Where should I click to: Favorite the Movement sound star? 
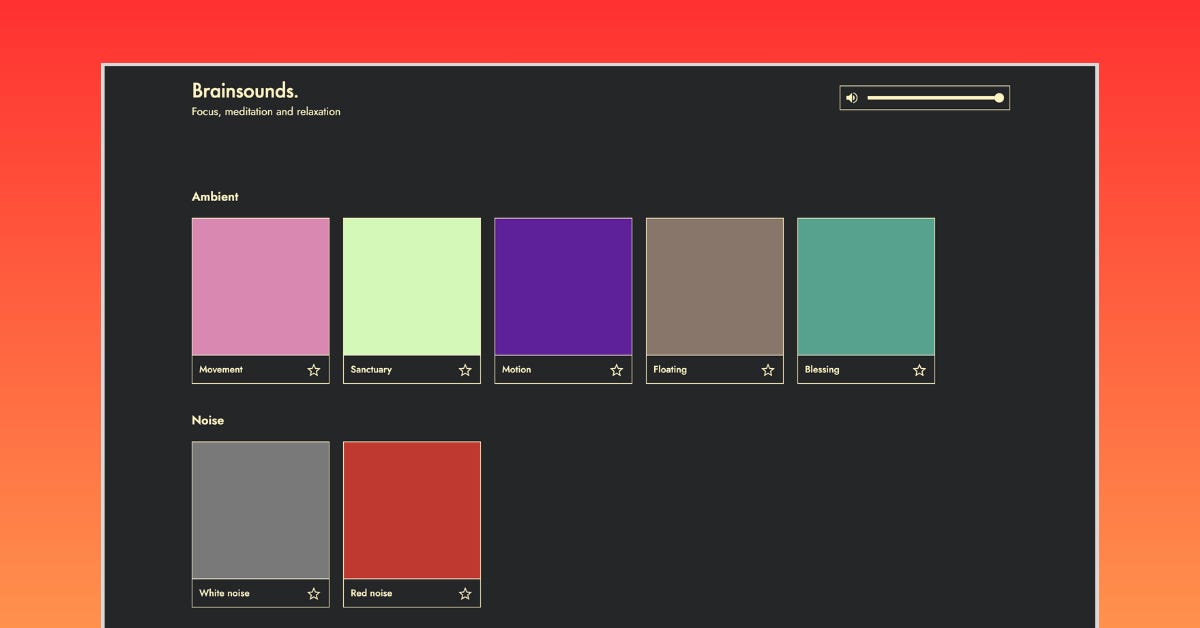314,370
